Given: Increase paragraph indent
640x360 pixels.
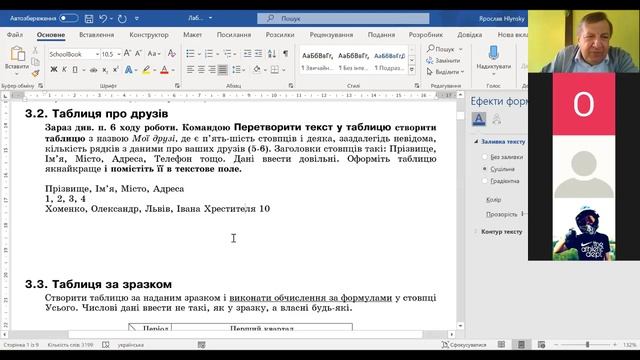Looking at the screenshot, I should click(258, 53).
